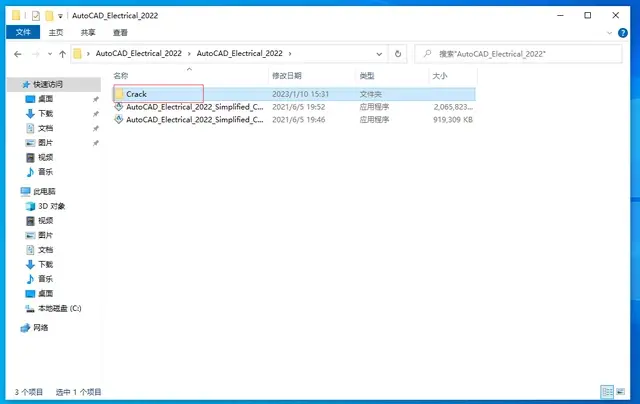
Task: Click the 2021/6/5 19:46 date cell
Action: (x=298, y=120)
